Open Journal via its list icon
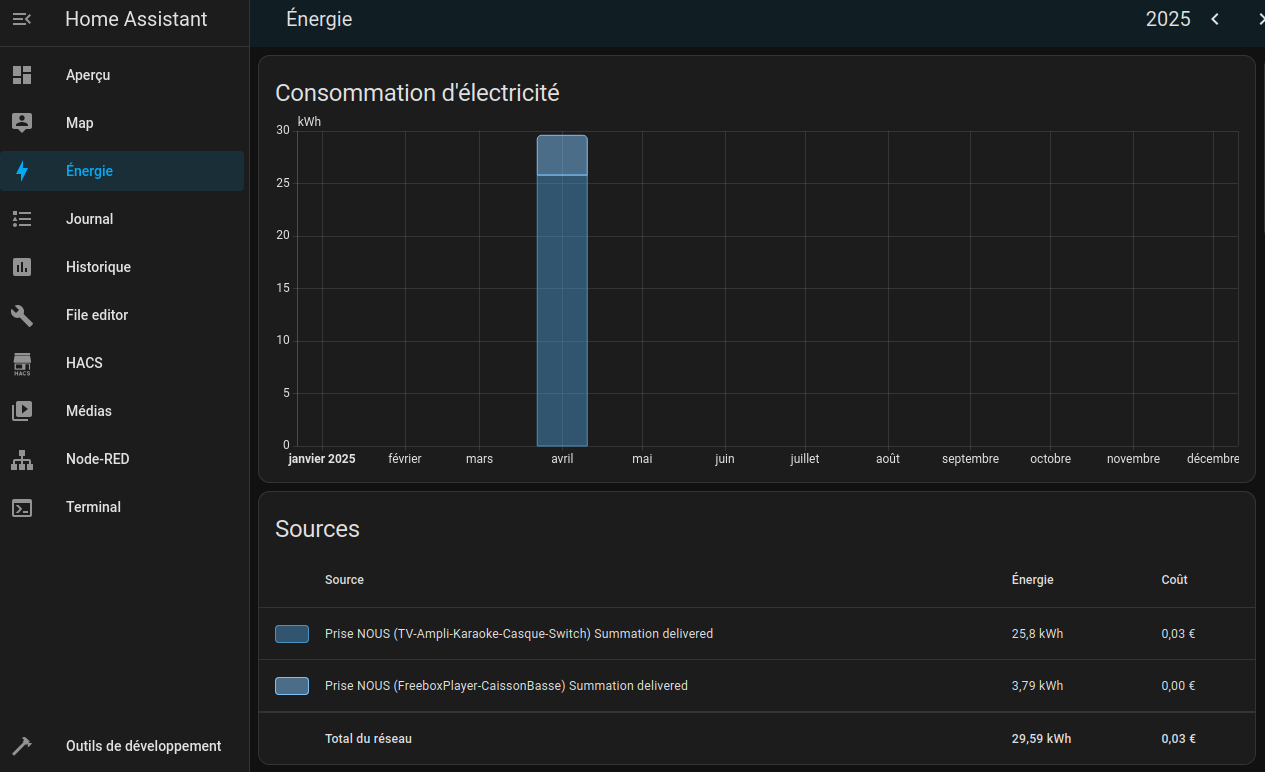 (22, 219)
